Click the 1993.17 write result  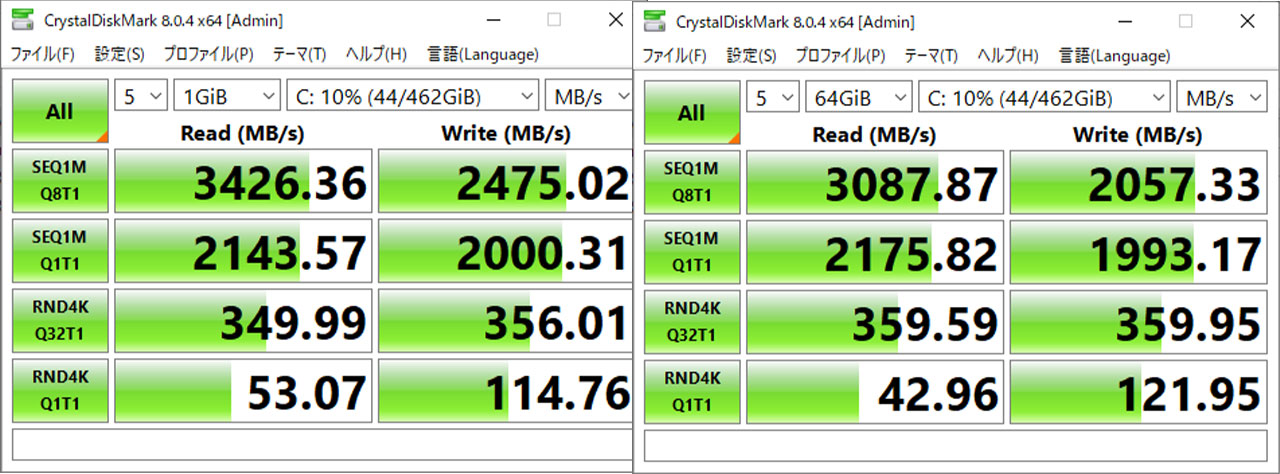[x=1138, y=253]
